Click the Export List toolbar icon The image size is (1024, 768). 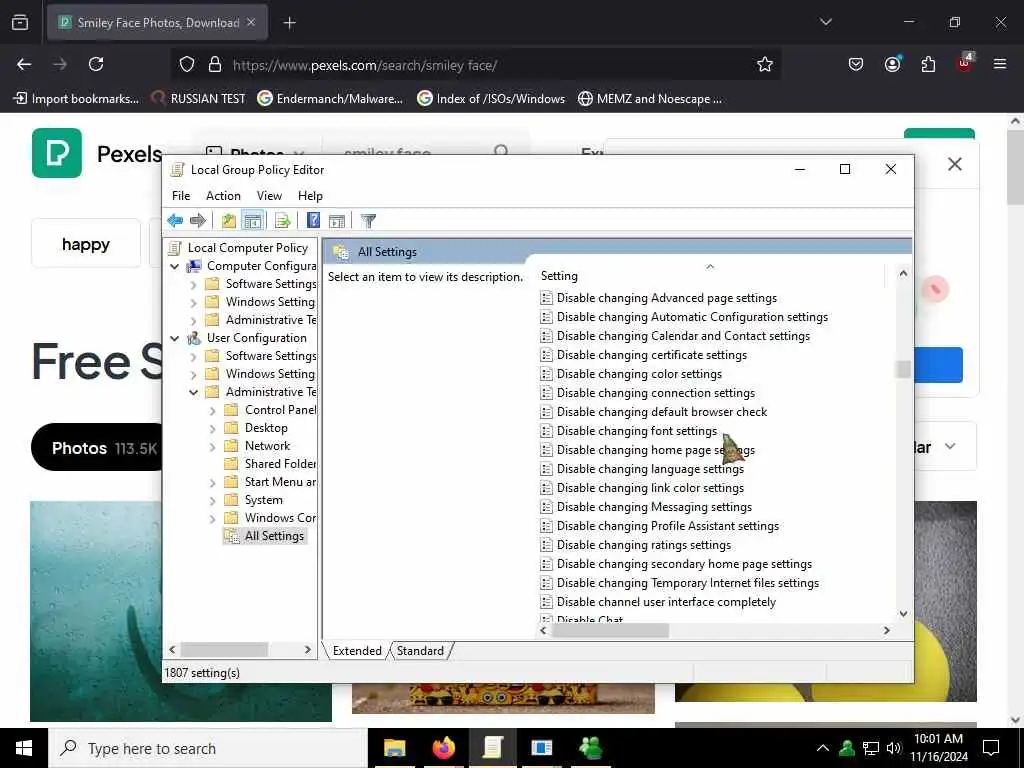point(283,221)
